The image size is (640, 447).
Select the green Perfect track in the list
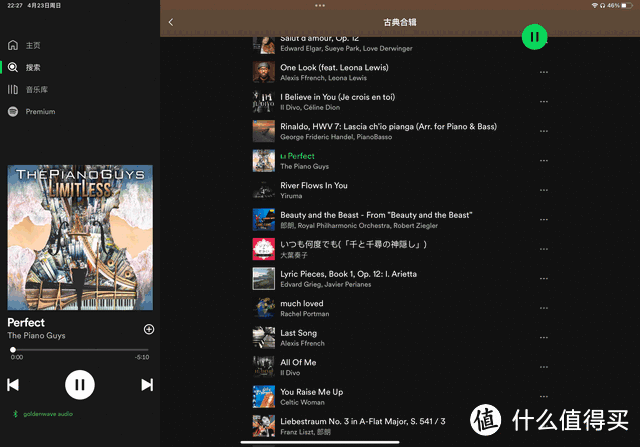[400, 160]
